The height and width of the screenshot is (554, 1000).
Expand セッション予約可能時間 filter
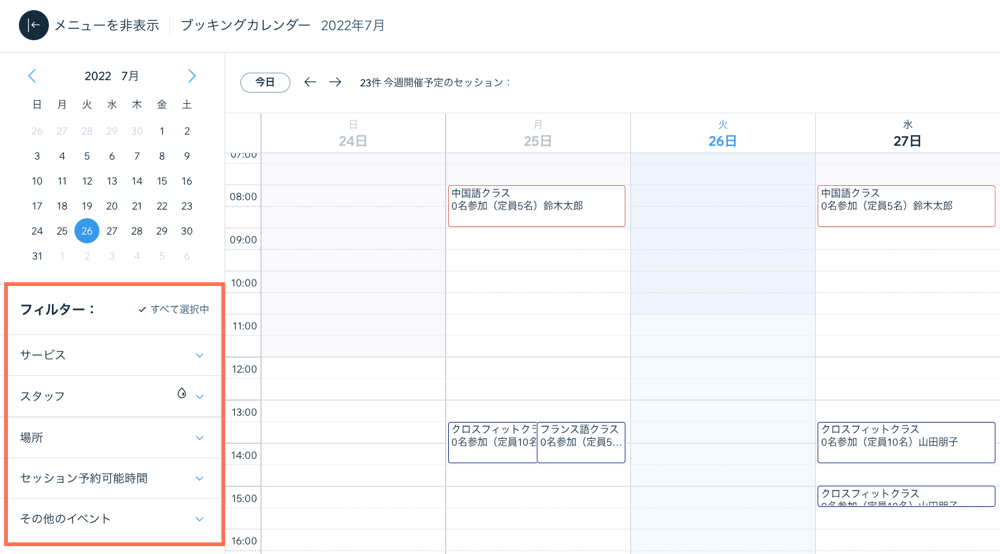(199, 479)
